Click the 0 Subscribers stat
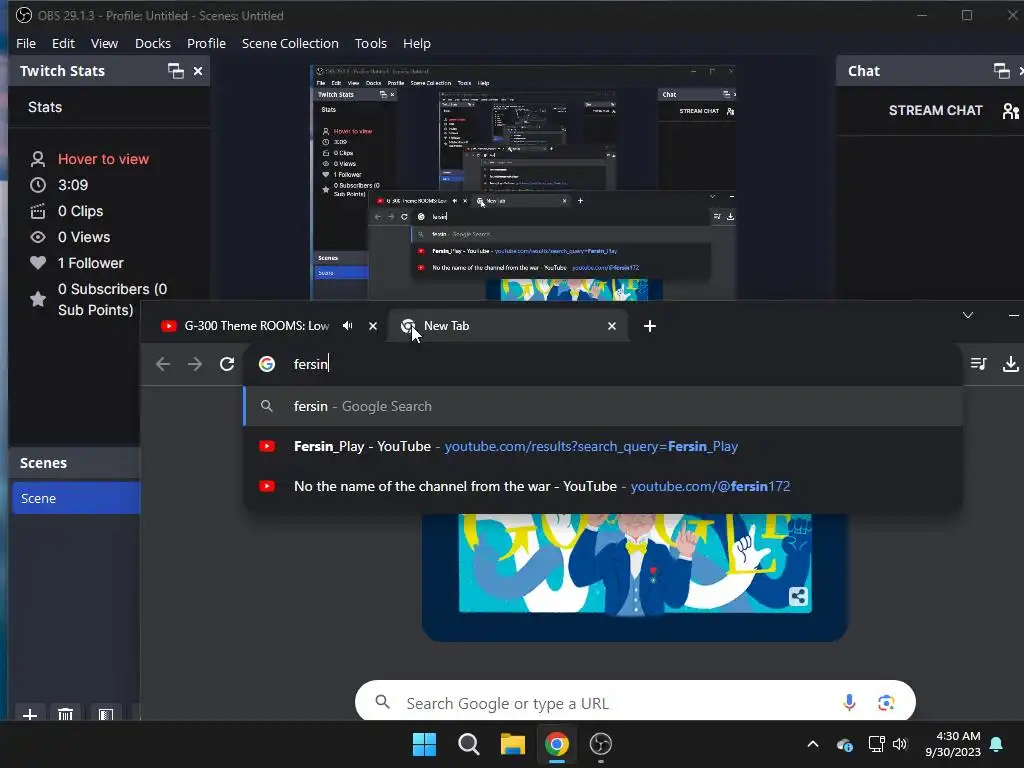The height and width of the screenshot is (768, 1024). click(x=112, y=299)
